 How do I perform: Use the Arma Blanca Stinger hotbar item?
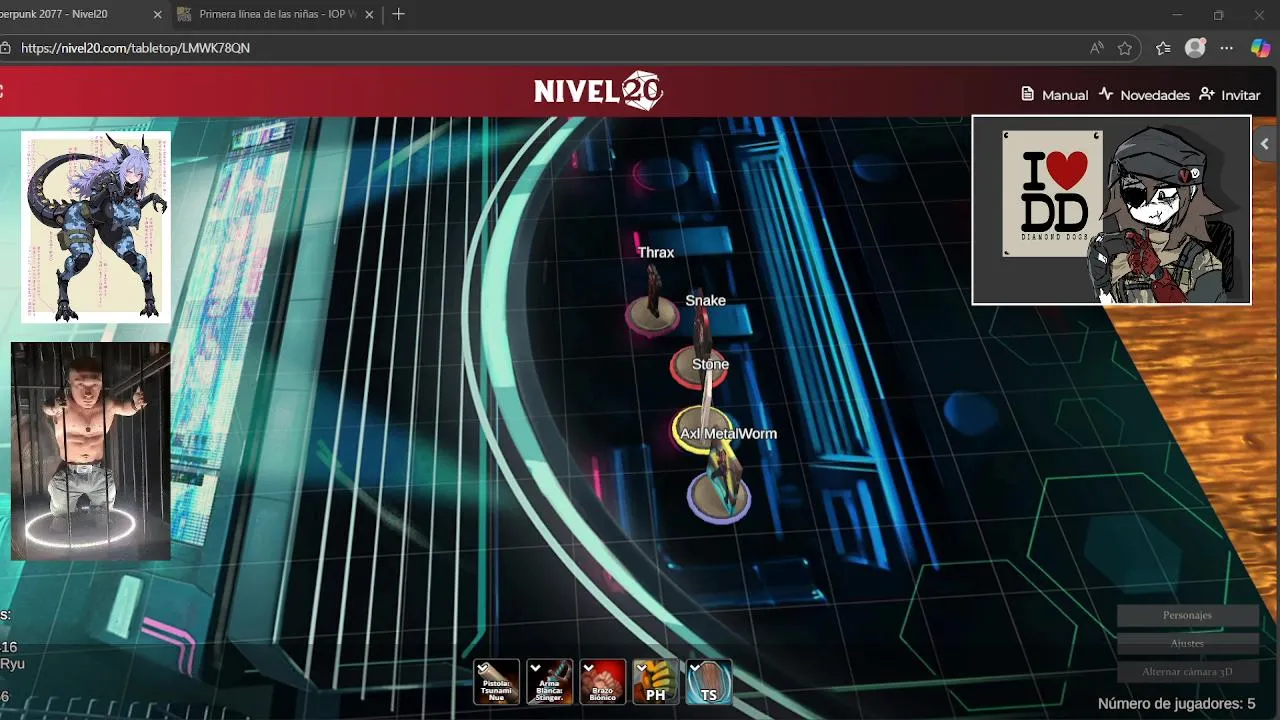coord(550,682)
